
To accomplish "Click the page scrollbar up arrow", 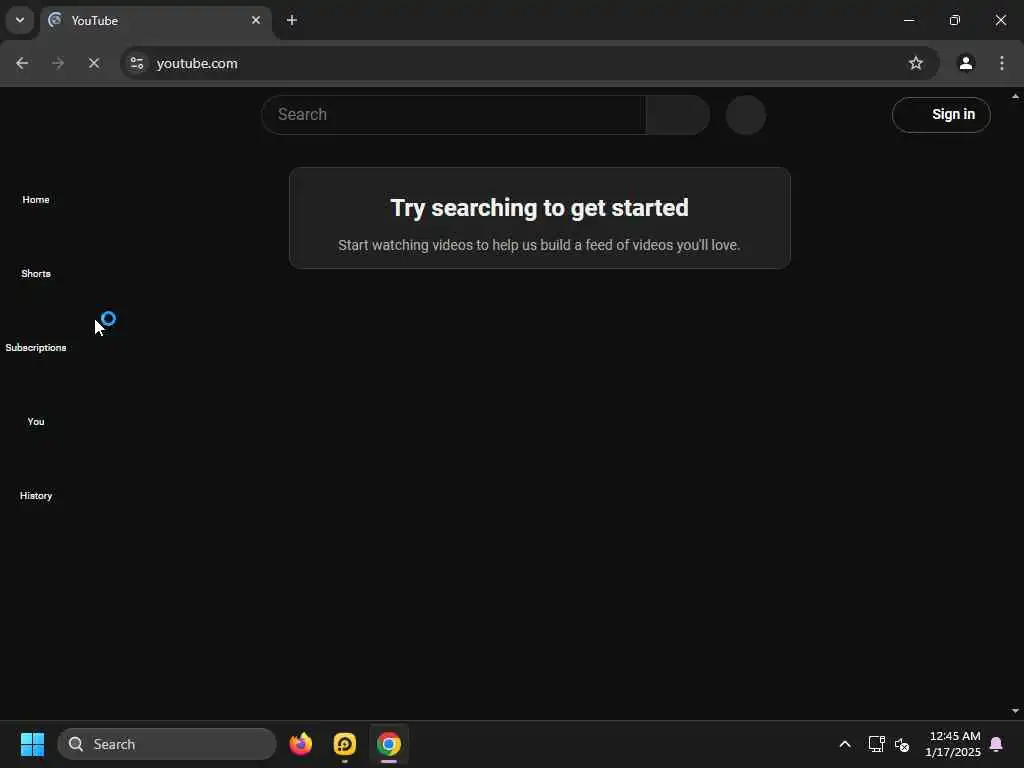I will click(x=1016, y=96).
